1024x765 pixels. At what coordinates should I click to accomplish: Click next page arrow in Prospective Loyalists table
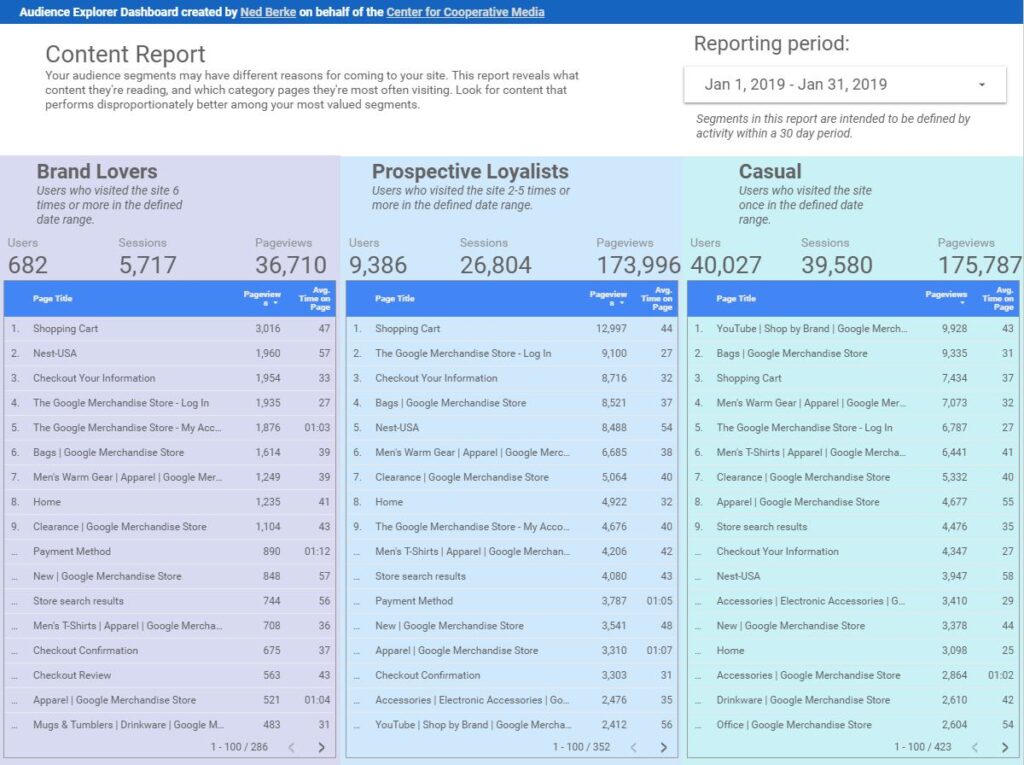(663, 747)
